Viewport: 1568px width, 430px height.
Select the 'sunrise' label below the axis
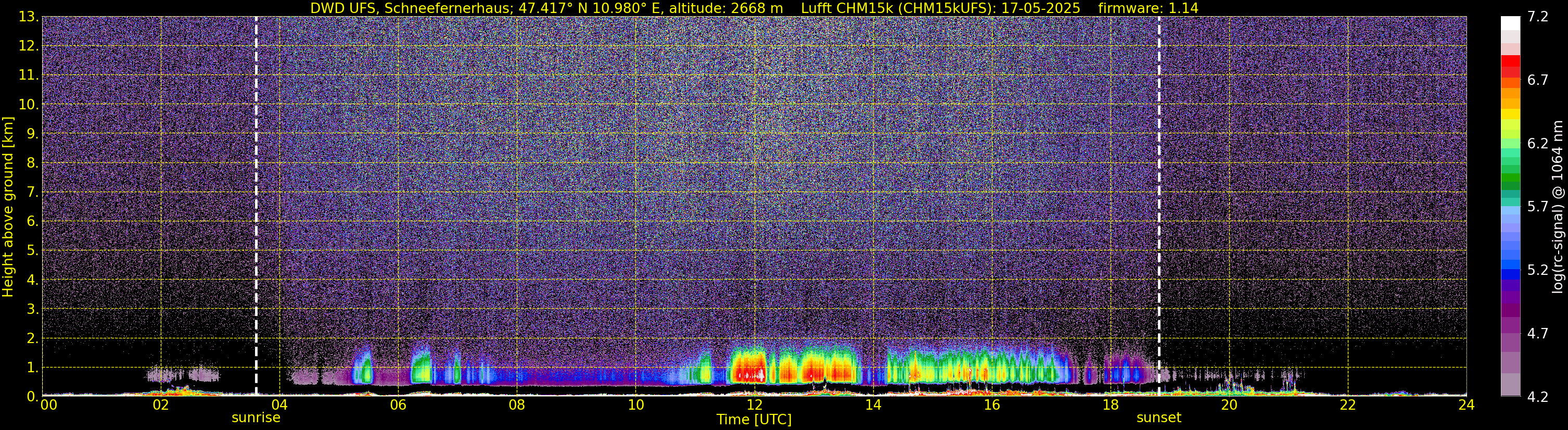256,418
